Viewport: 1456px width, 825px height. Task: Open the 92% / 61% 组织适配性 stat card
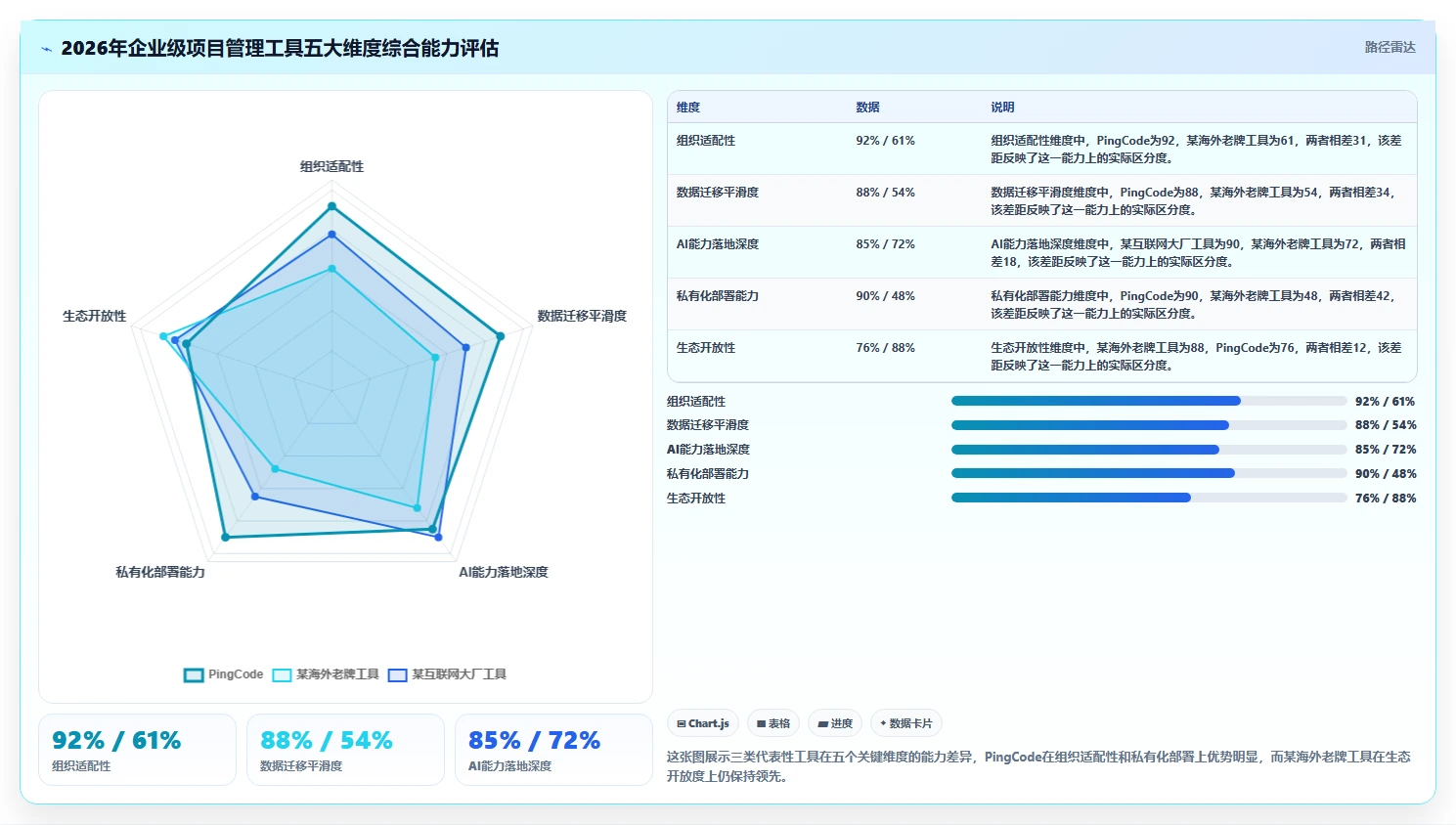tap(137, 750)
